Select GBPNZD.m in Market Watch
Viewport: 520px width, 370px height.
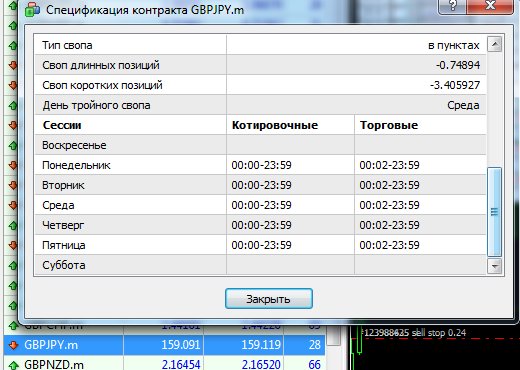tap(54, 364)
